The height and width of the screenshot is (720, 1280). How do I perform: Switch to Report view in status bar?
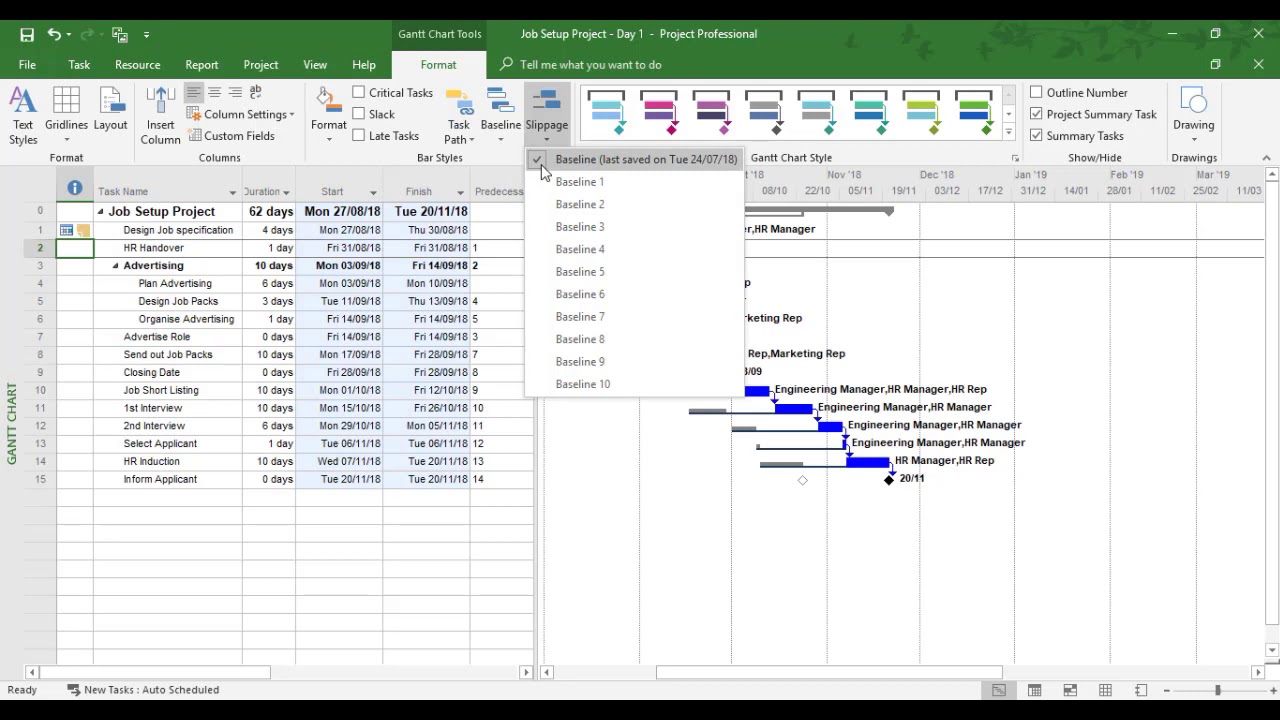(x=1141, y=690)
